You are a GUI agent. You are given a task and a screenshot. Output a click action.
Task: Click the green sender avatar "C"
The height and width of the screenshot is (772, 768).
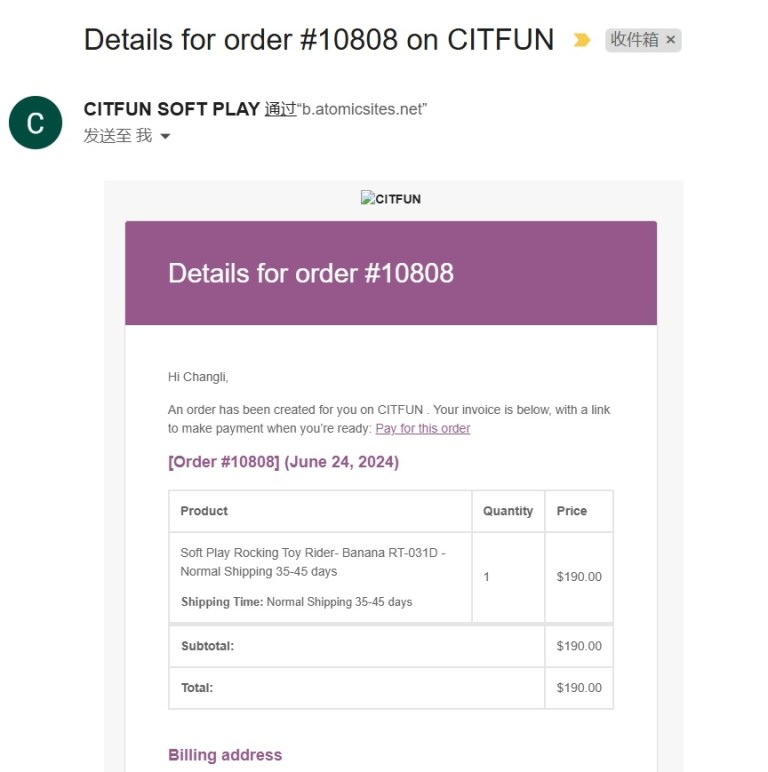pyautogui.click(x=35, y=123)
